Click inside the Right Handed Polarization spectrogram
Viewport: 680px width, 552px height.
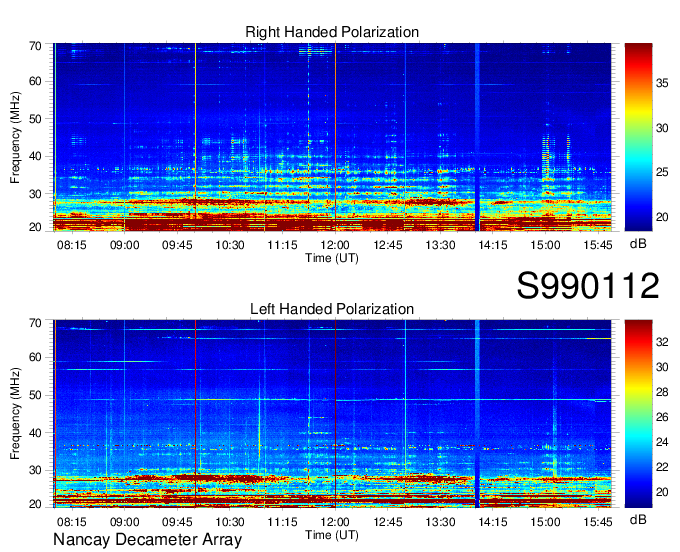coord(332,137)
